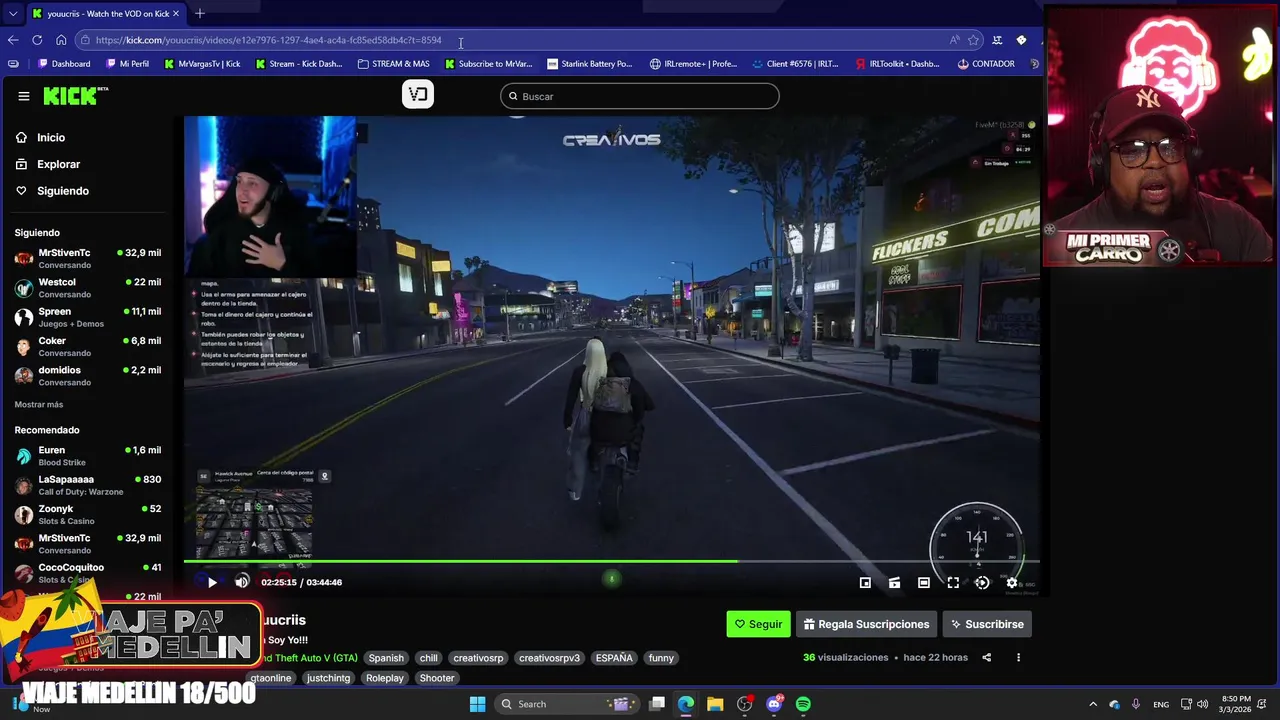Open CocoCoquitoo recommended channel
This screenshot has height=720, width=1280.
click(x=88, y=573)
